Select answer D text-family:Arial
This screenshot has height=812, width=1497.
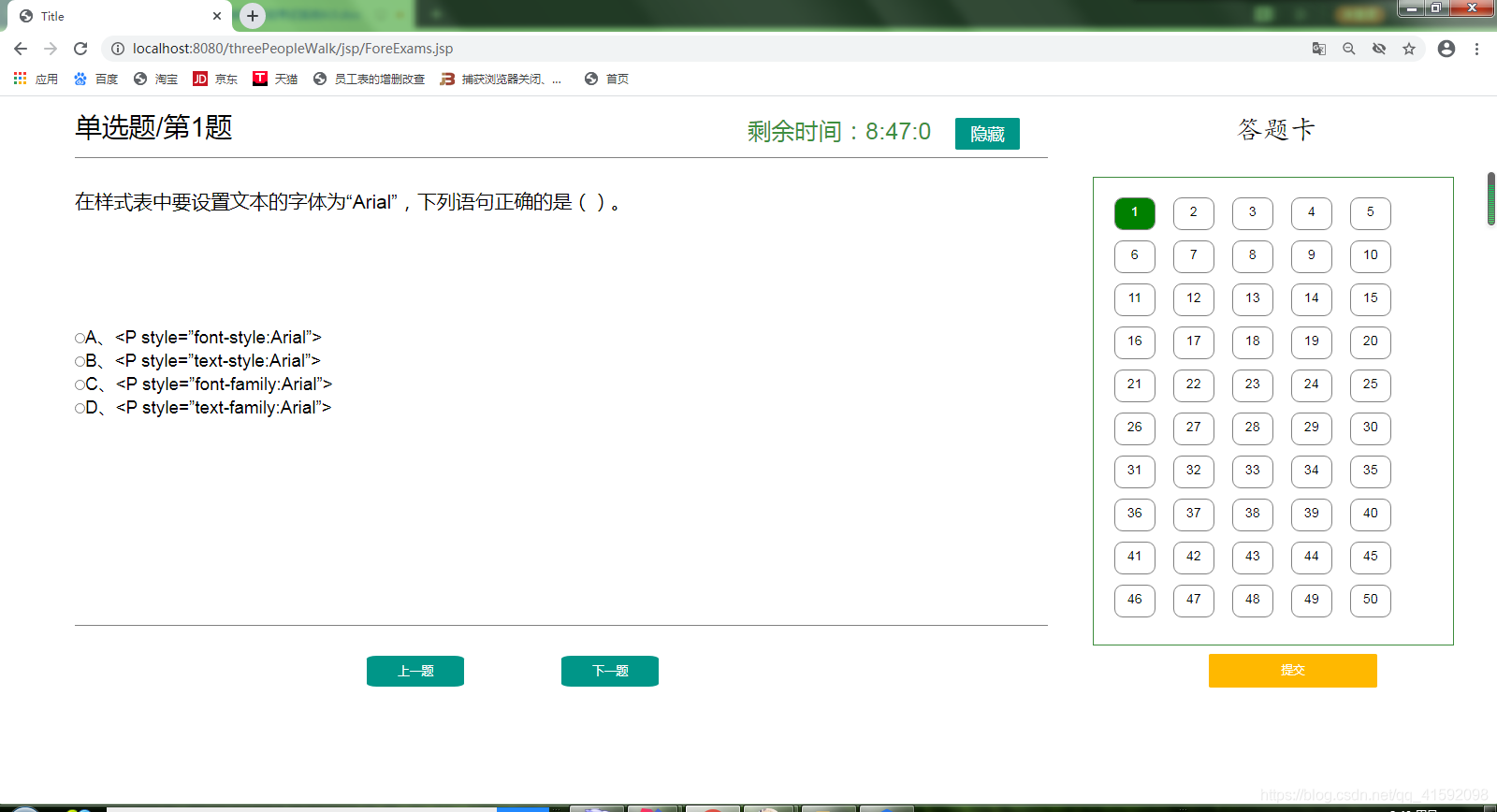80,408
